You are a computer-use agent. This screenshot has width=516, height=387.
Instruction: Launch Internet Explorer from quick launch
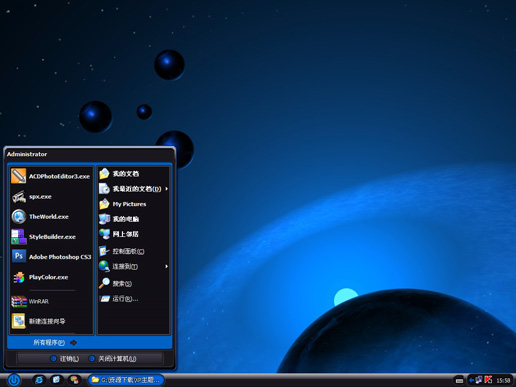[x=39, y=380]
